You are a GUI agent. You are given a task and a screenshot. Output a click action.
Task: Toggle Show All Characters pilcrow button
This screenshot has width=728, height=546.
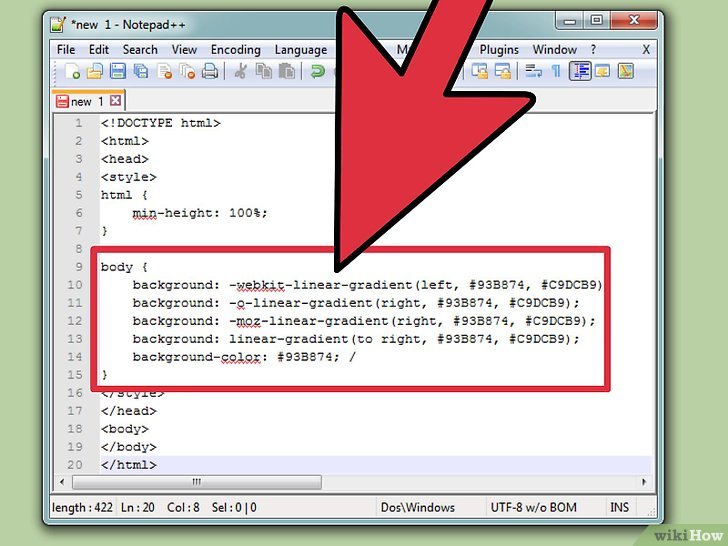pyautogui.click(x=557, y=71)
